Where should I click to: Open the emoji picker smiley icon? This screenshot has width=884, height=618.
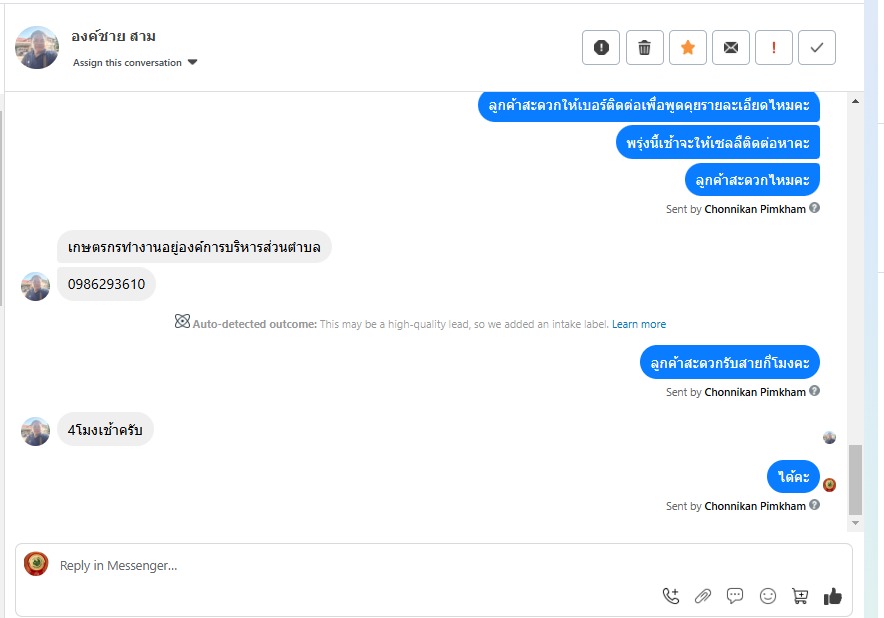768,596
